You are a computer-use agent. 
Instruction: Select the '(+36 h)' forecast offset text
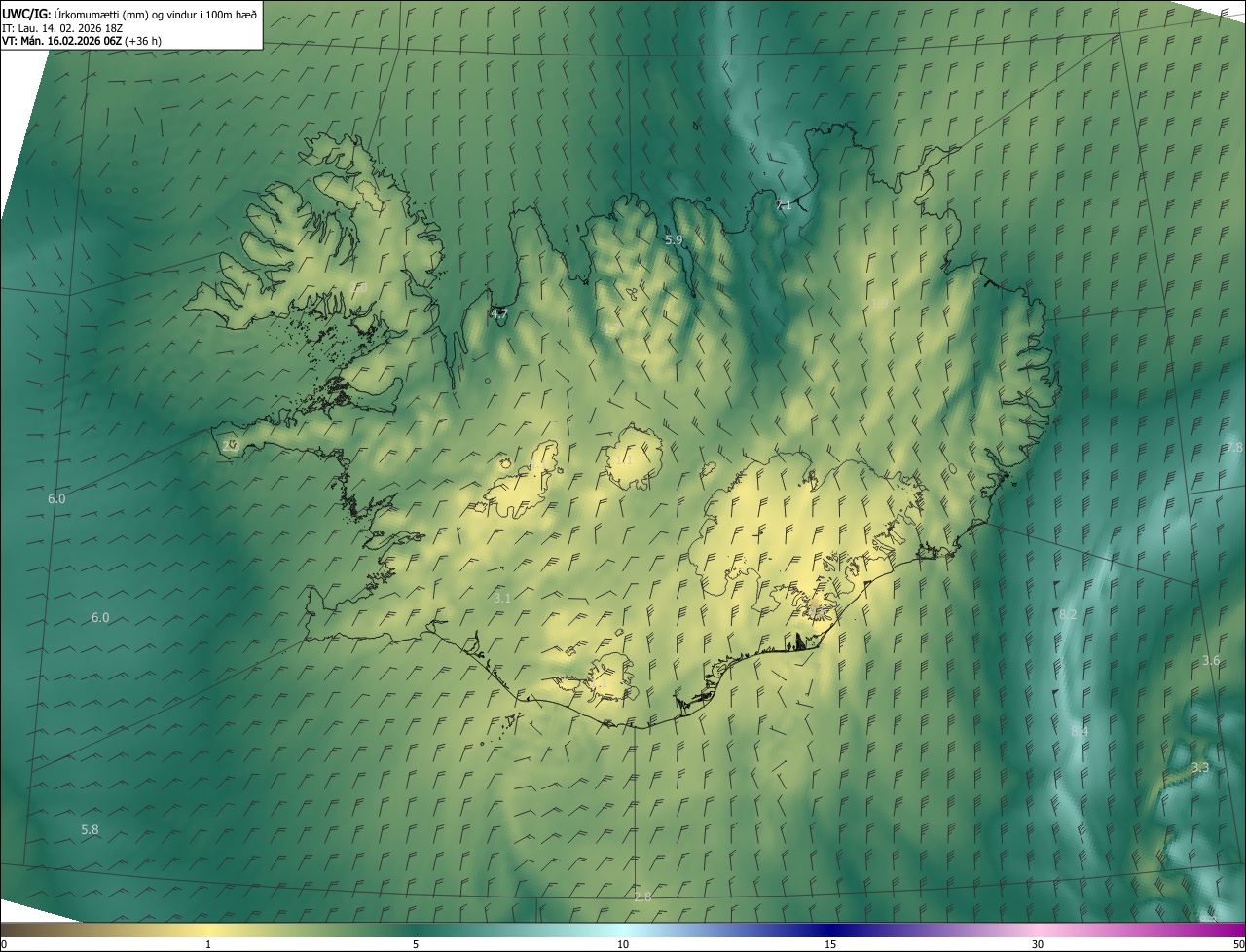click(143, 41)
